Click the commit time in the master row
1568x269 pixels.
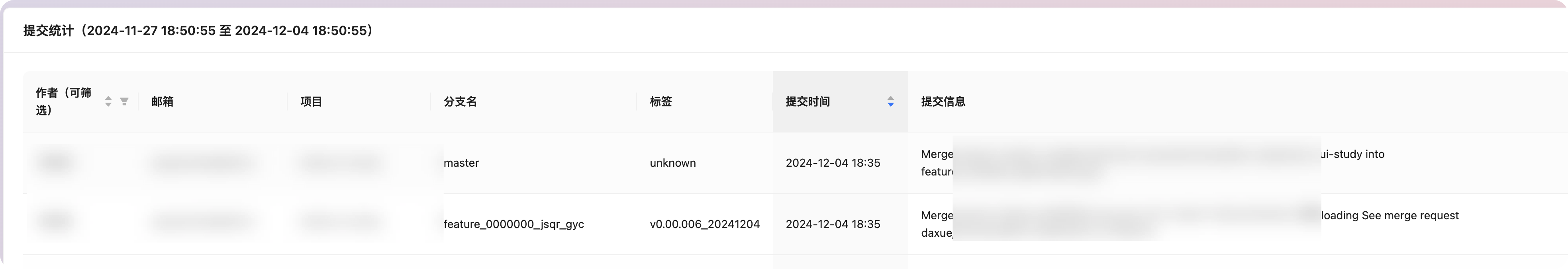coord(833,163)
